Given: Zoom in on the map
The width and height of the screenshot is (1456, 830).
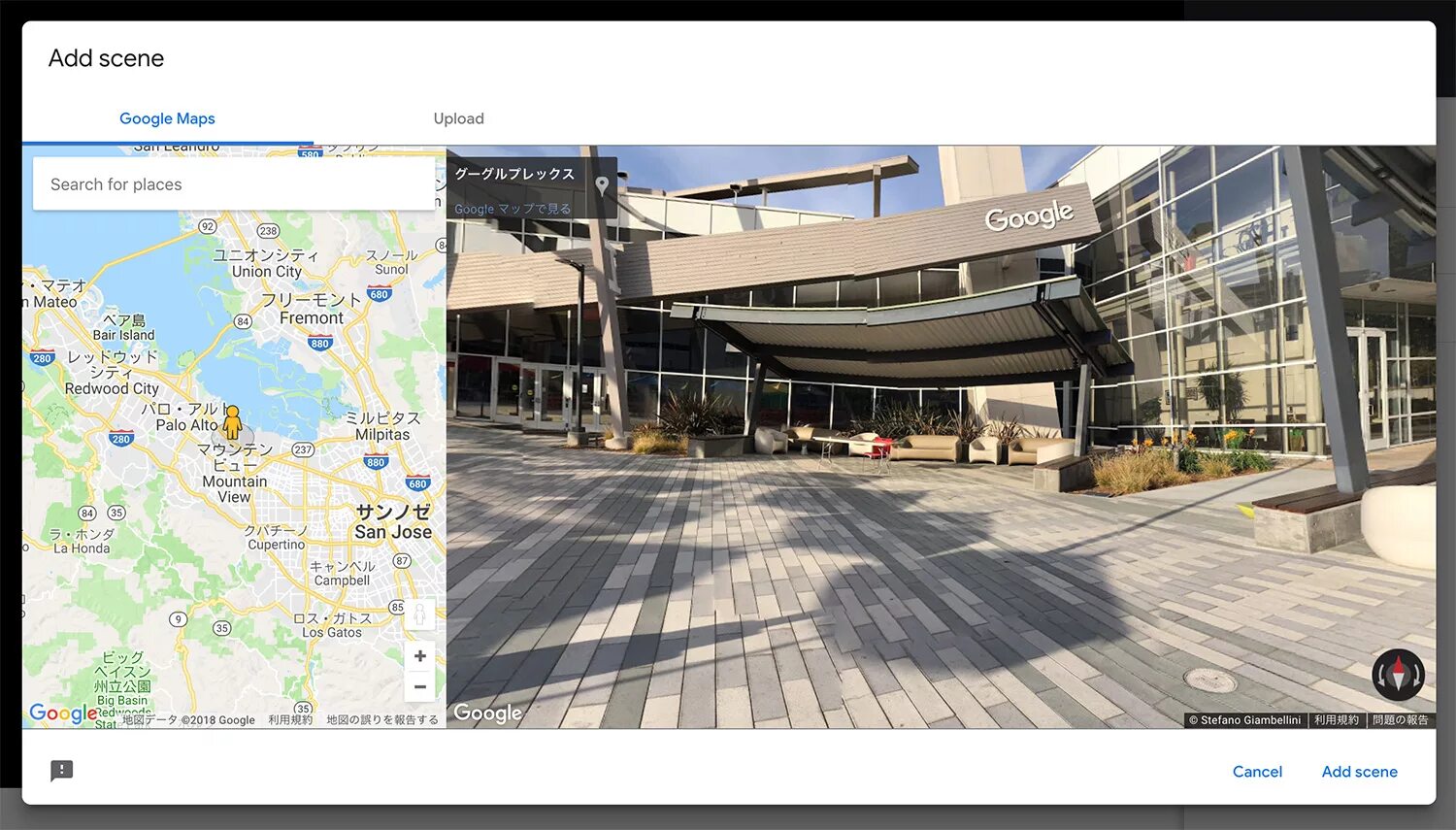Looking at the screenshot, I should tap(419, 656).
